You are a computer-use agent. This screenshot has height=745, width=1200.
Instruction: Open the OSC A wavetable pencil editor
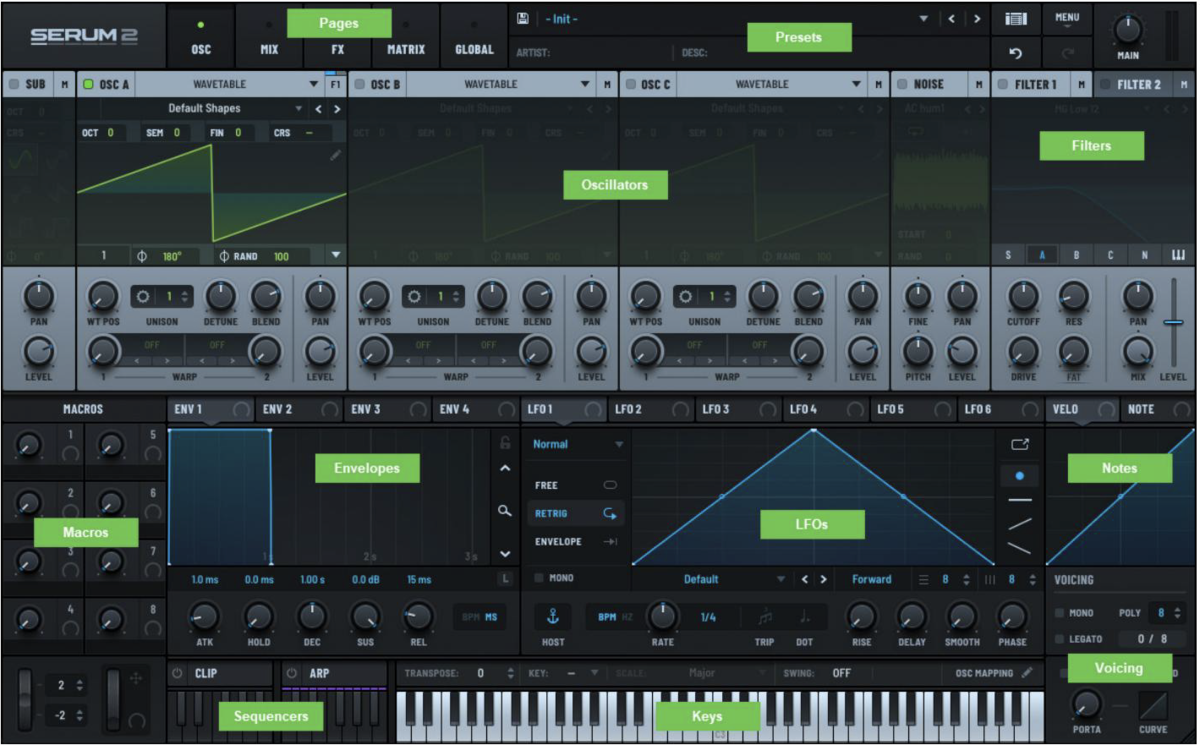tap(335, 155)
